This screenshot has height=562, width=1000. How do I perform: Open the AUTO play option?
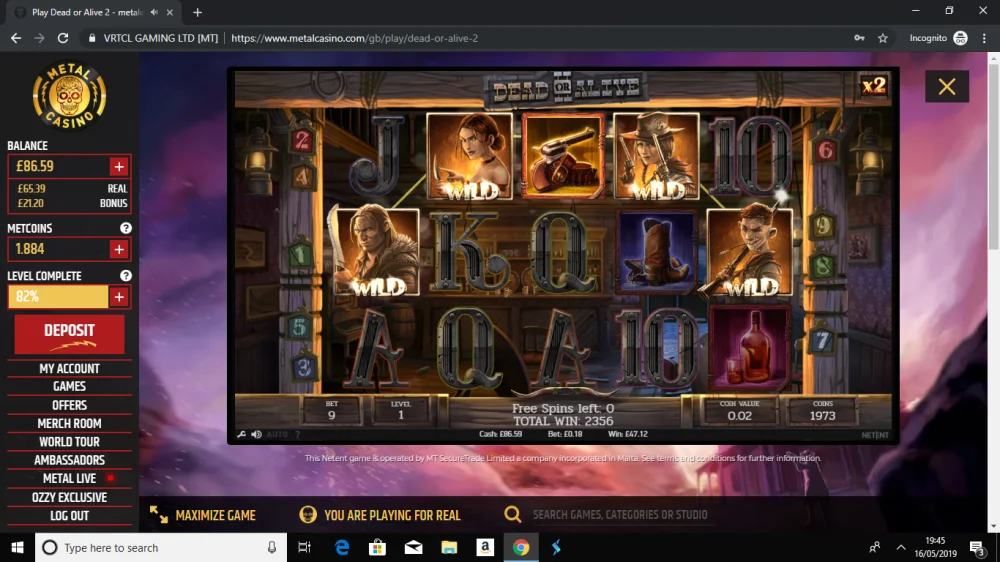click(277, 434)
